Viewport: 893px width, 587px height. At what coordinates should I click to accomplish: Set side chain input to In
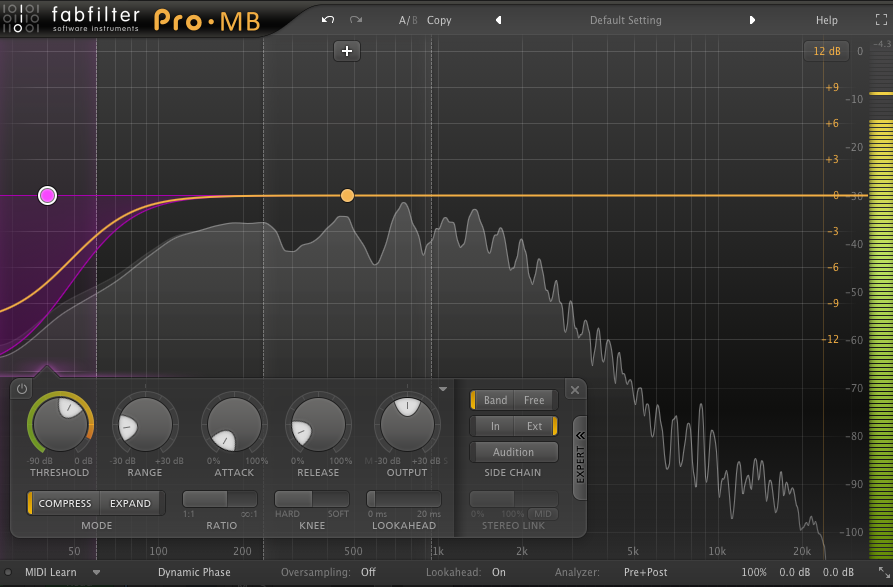pyautogui.click(x=494, y=426)
